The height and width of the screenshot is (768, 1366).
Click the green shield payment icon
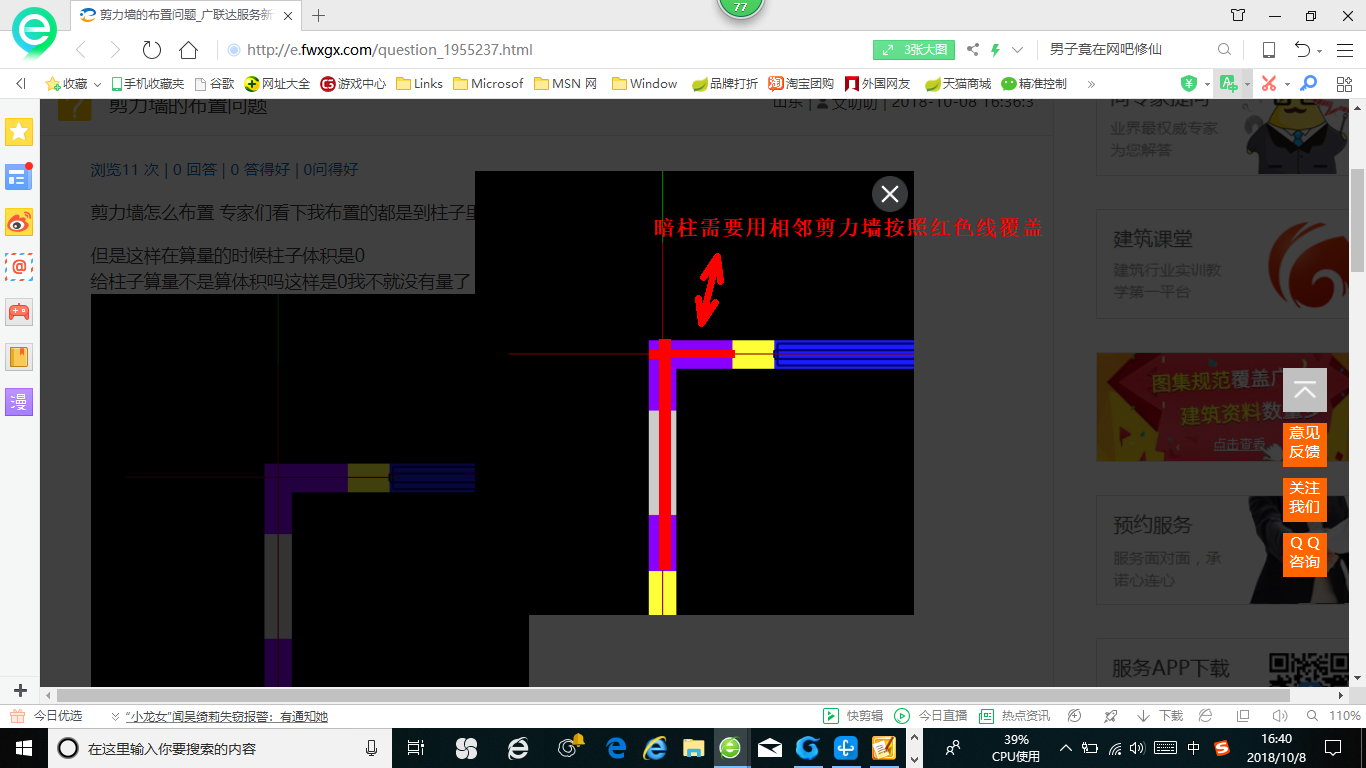coord(1189,84)
